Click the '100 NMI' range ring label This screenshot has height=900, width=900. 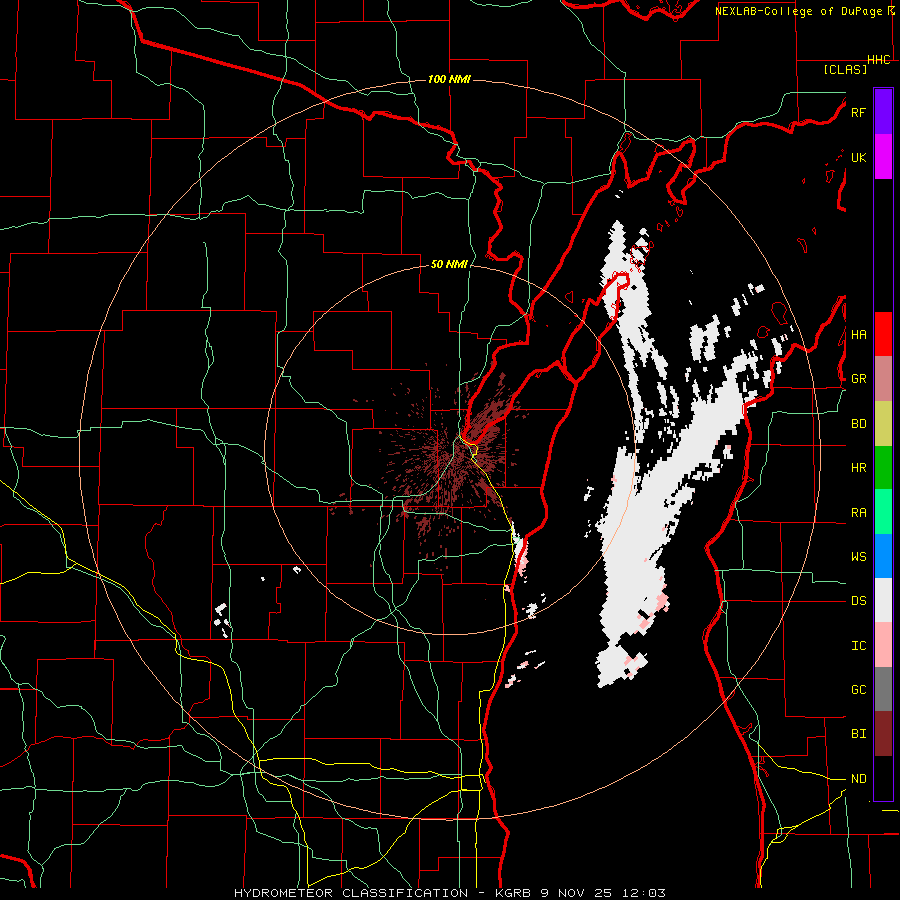tap(449, 79)
